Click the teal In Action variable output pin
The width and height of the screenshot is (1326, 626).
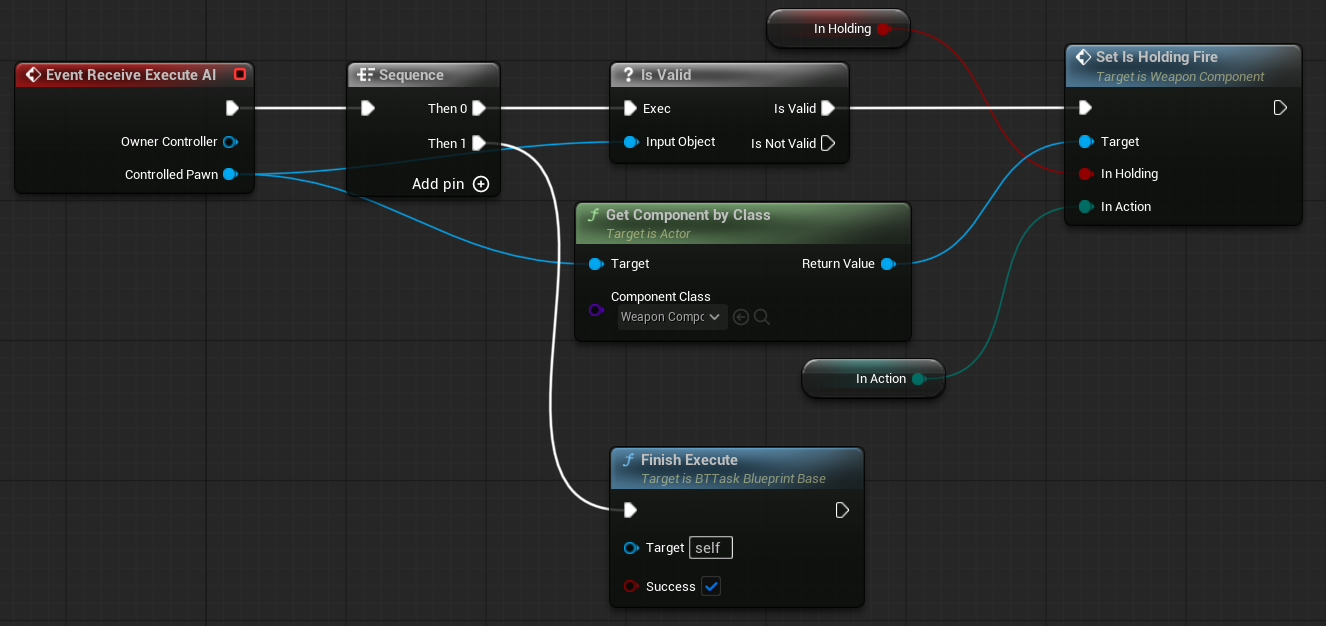[x=918, y=379]
